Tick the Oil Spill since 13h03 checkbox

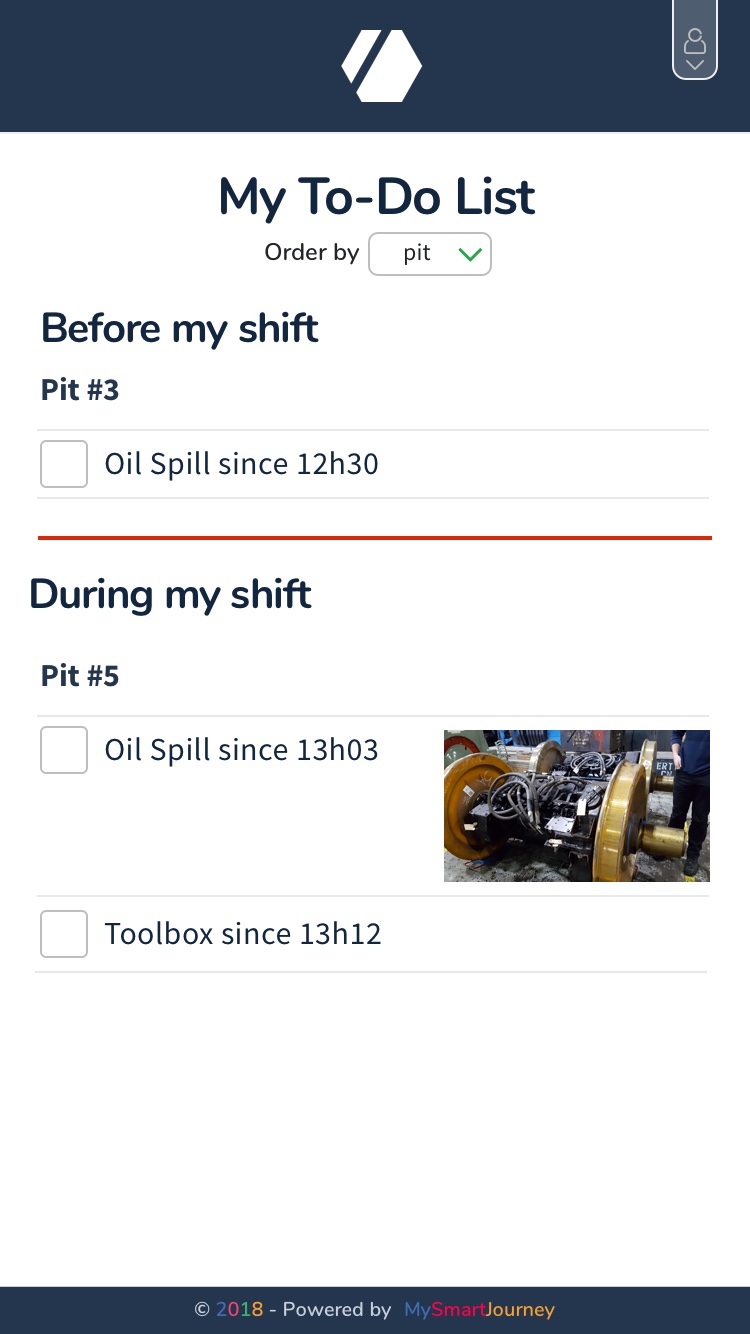pos(64,750)
